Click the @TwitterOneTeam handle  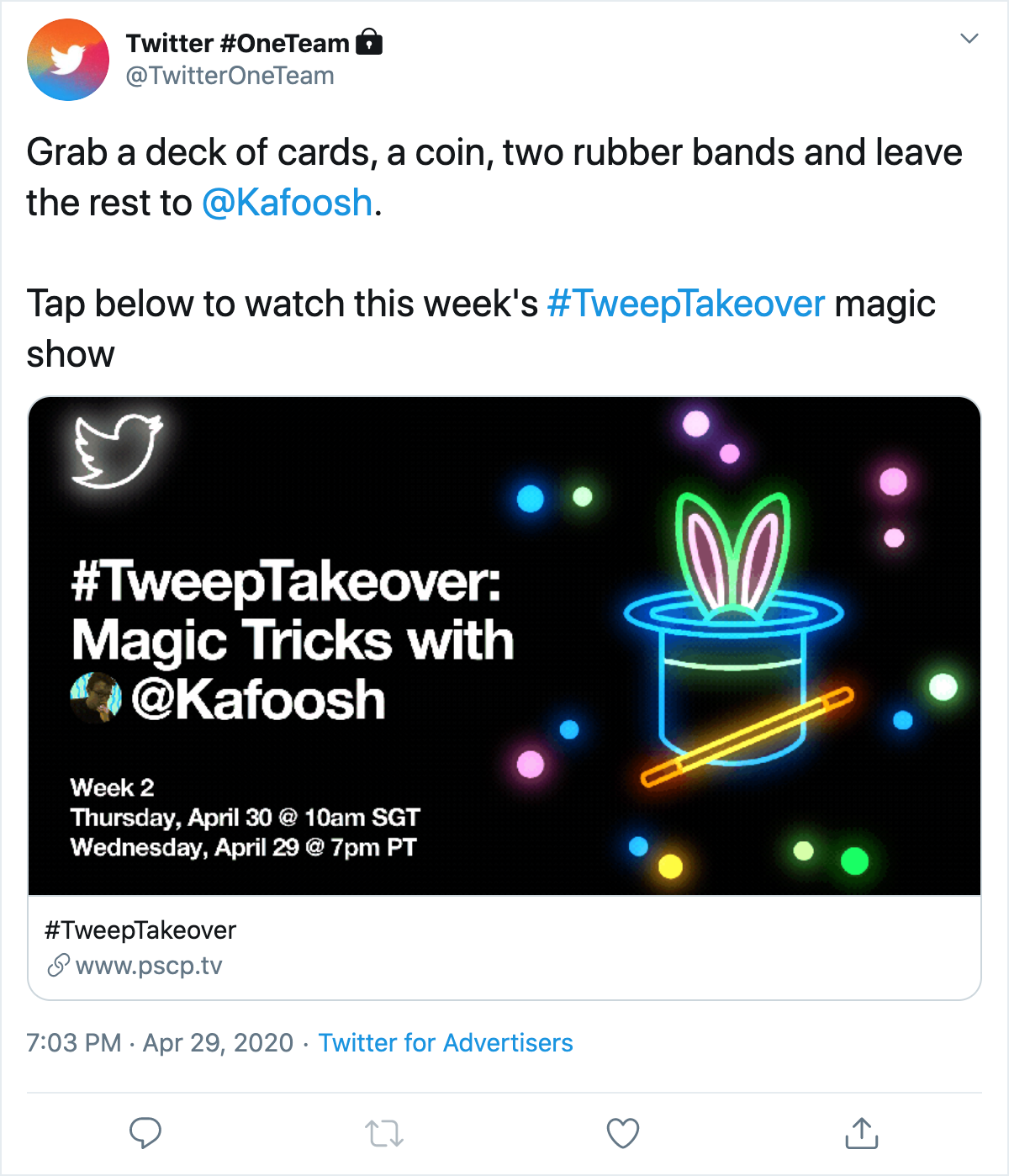tap(230, 76)
